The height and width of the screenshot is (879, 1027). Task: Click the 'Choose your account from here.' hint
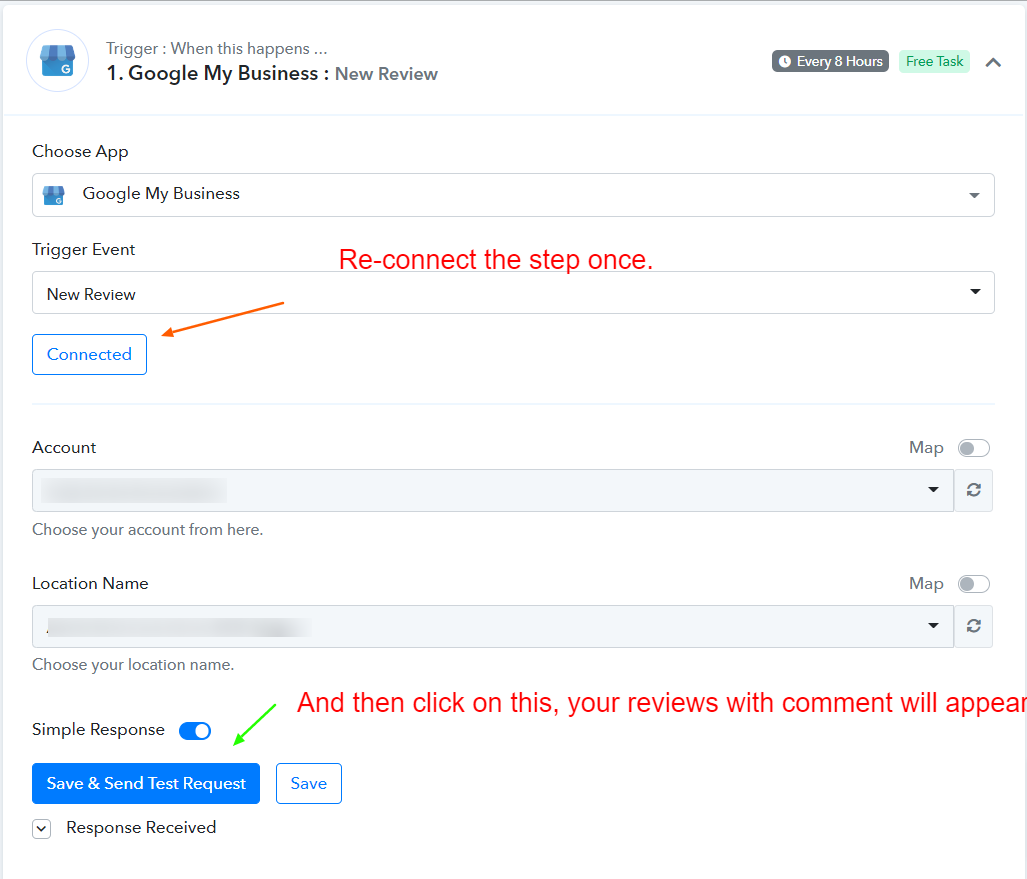[147, 529]
